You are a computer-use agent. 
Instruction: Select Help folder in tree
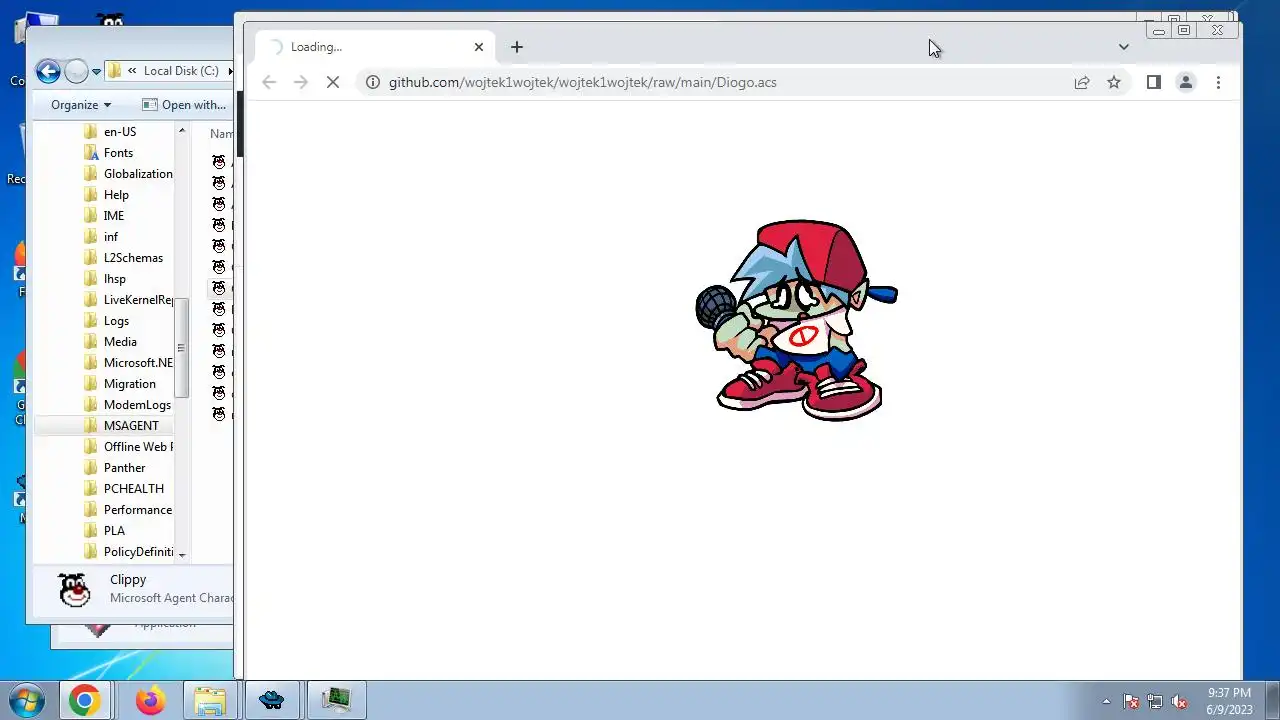click(x=116, y=195)
